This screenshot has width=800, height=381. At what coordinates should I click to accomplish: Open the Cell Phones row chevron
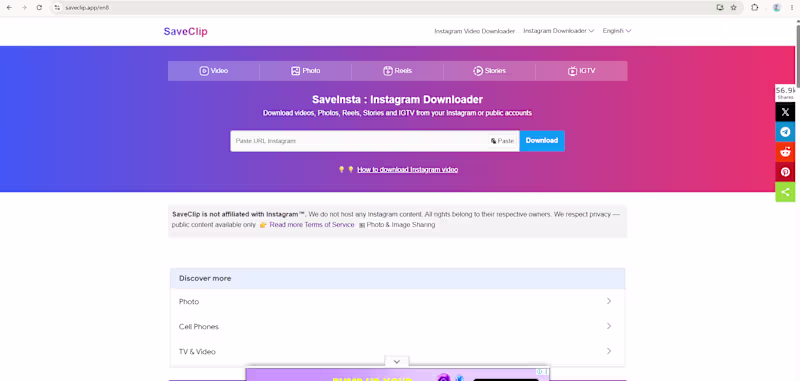[x=609, y=326]
